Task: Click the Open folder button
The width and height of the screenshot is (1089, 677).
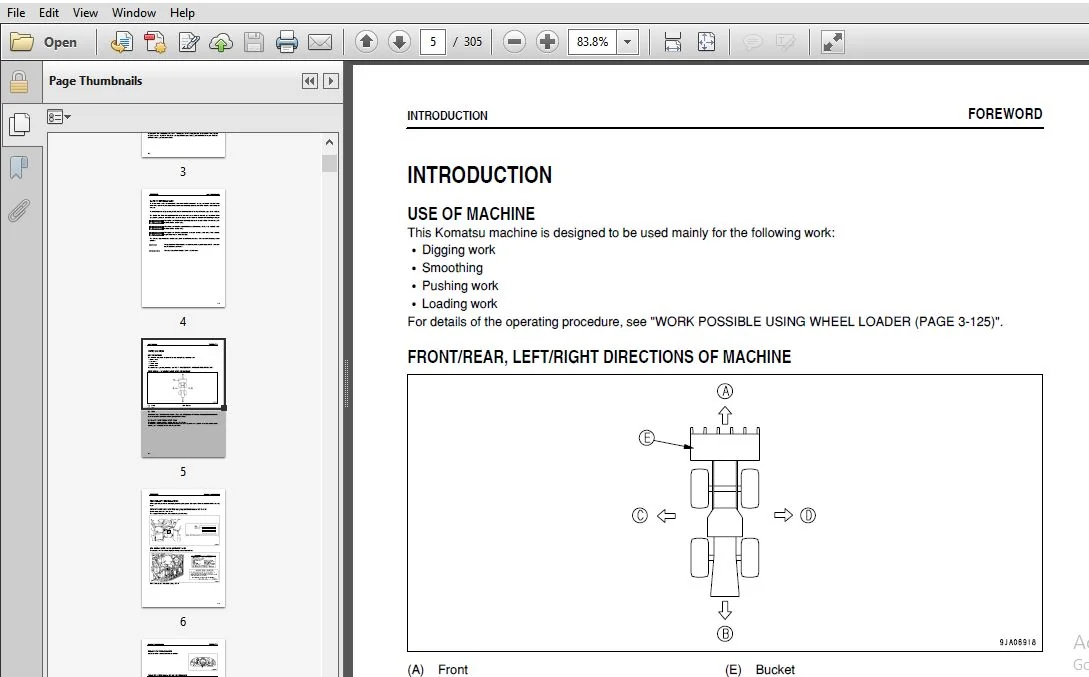Action: pyautogui.click(x=44, y=42)
